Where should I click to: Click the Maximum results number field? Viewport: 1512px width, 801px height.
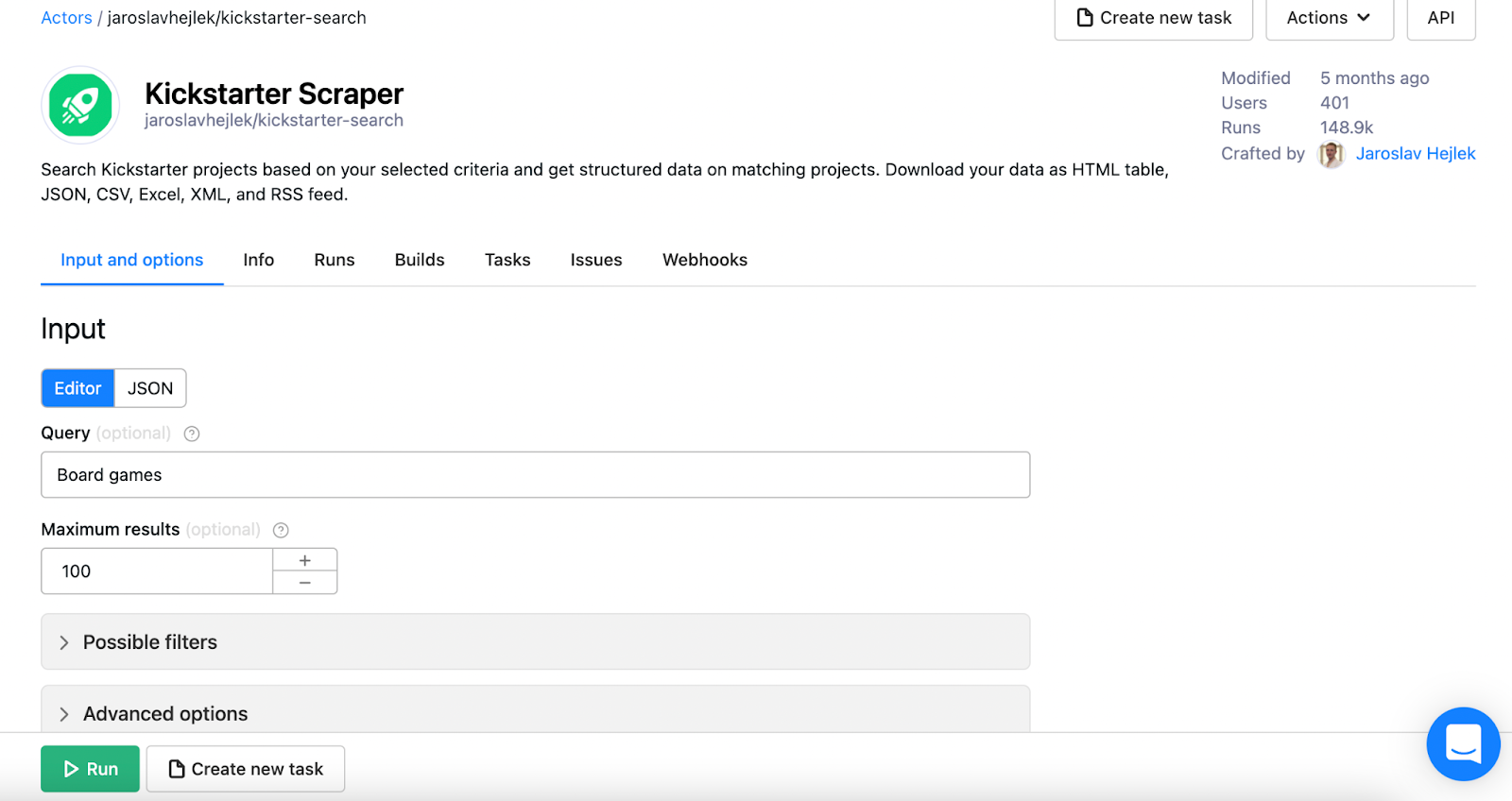[x=157, y=571]
